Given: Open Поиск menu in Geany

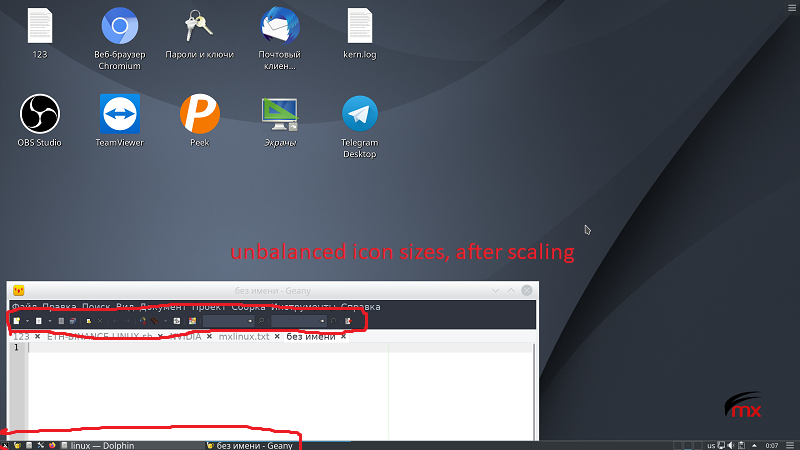Looking at the screenshot, I should coord(96,307).
